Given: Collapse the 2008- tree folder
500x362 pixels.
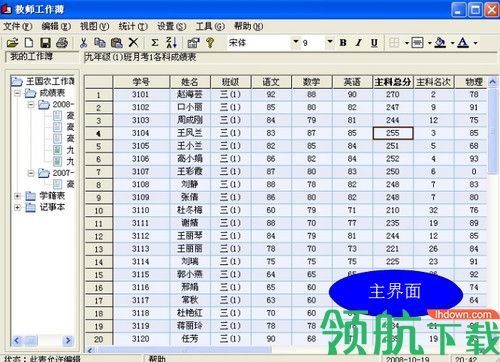Looking at the screenshot, I should click(31, 104).
